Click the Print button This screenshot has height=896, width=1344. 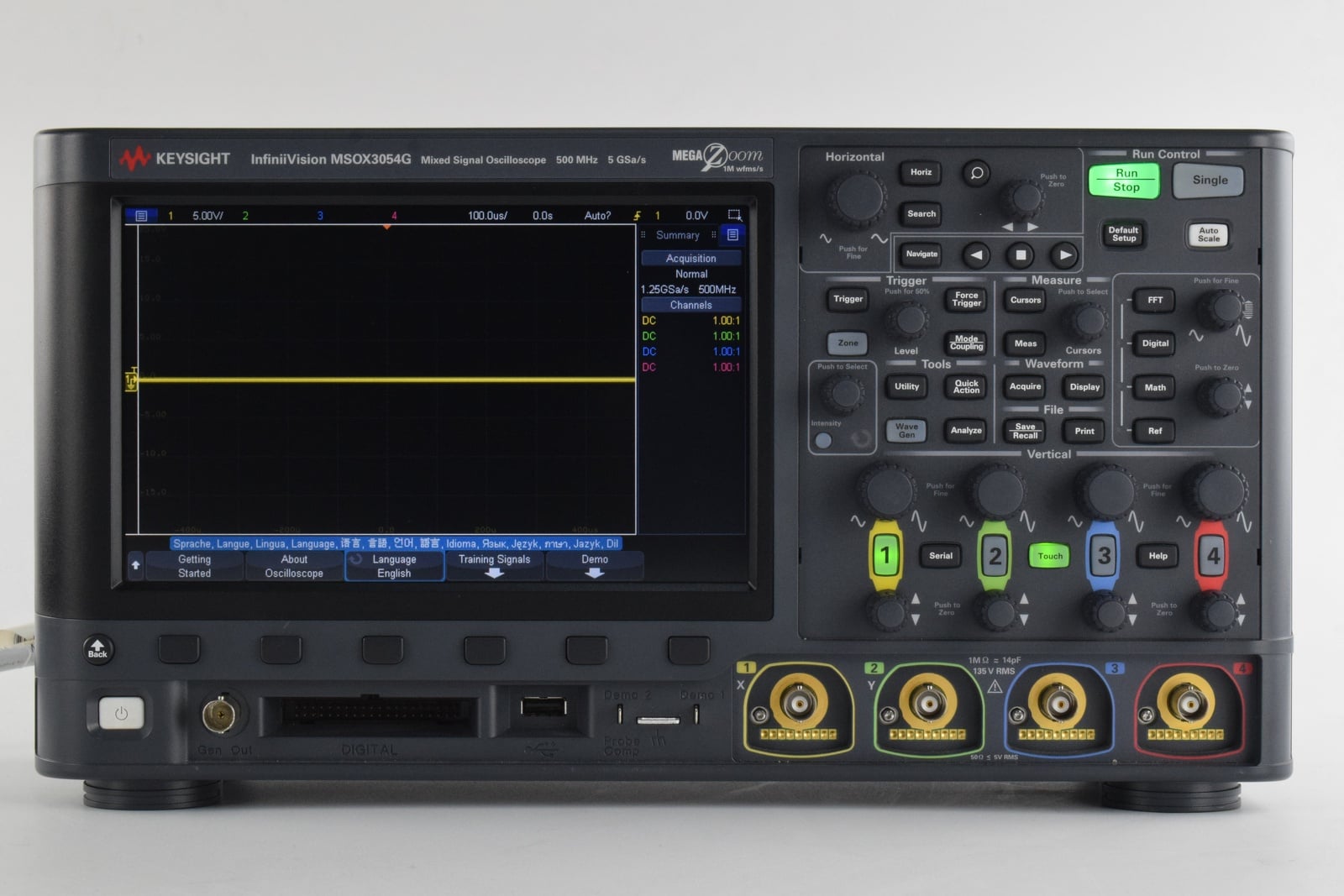pyautogui.click(x=1084, y=432)
